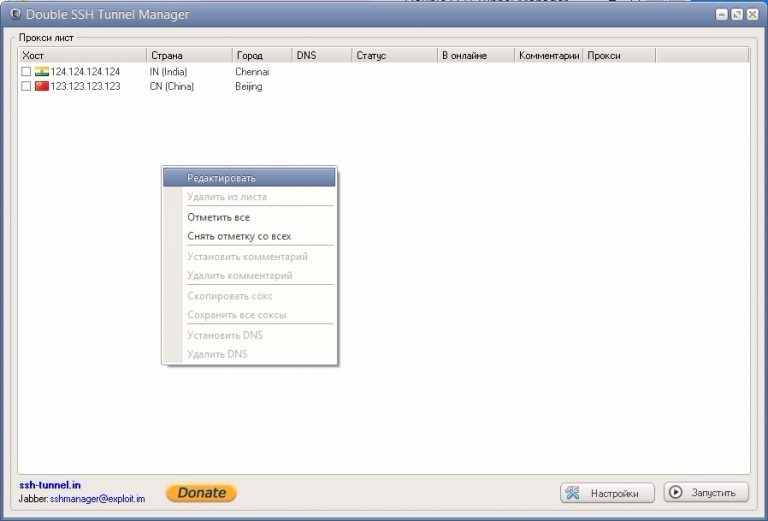Click the app icon in the title bar
Viewport: 768px width, 521px height.
tap(15, 14)
